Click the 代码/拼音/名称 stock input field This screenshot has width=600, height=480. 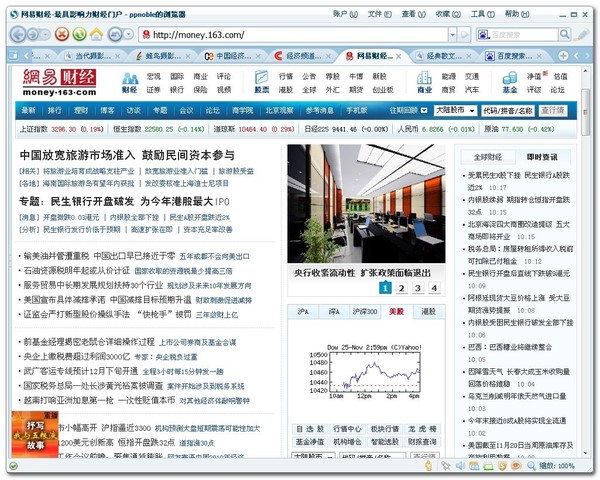[x=508, y=111]
